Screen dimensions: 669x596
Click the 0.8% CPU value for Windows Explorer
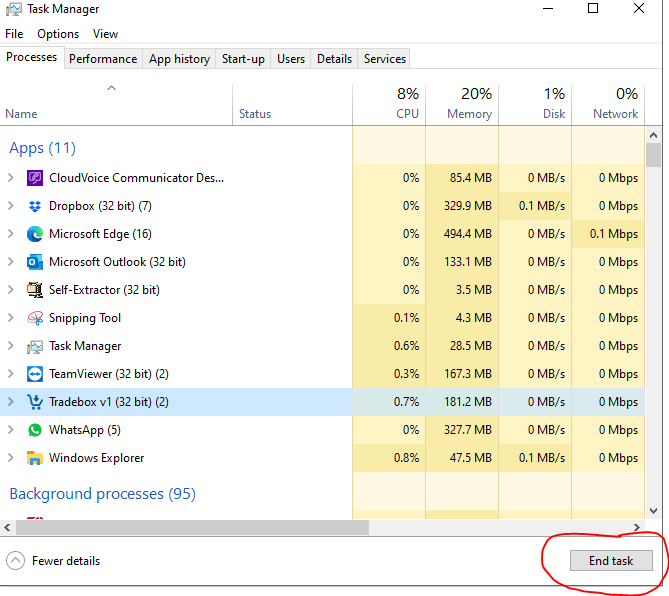point(406,458)
